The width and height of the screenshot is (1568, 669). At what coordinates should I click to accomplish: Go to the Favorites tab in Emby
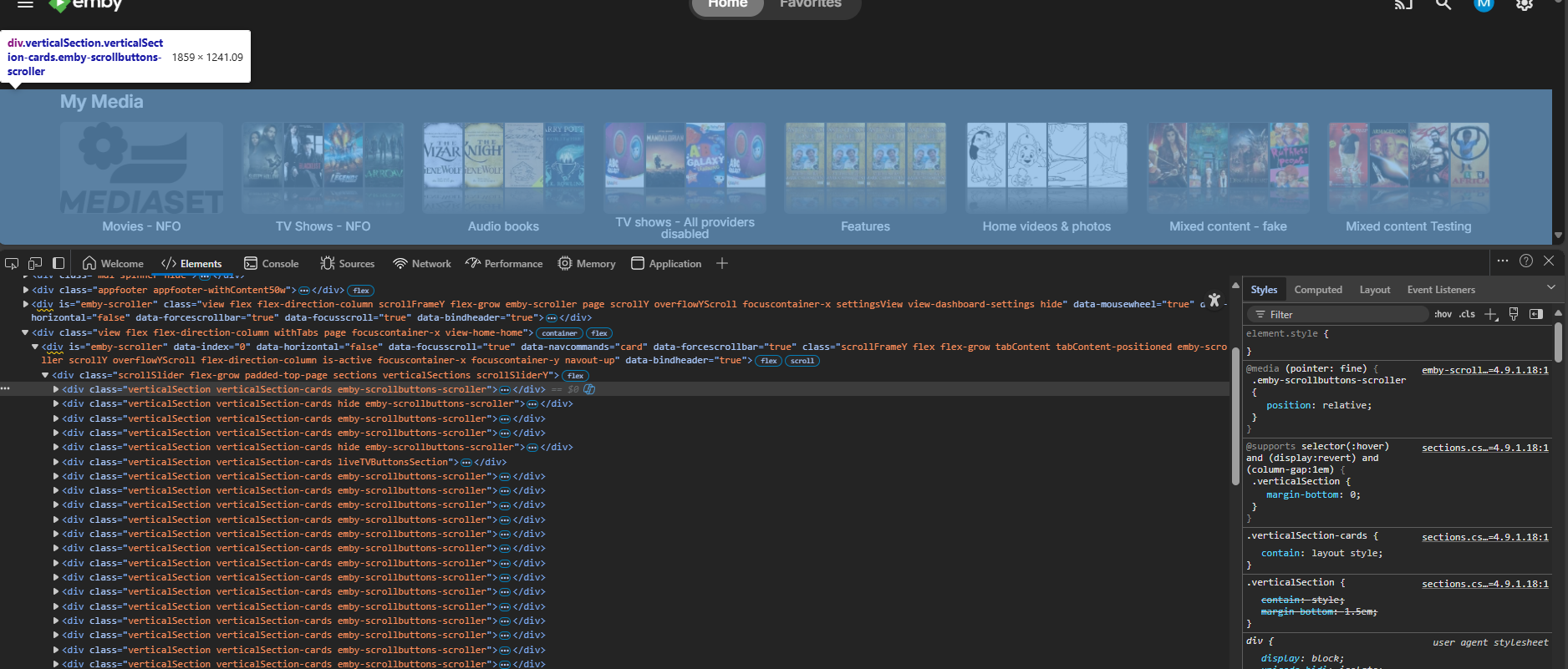[810, 5]
